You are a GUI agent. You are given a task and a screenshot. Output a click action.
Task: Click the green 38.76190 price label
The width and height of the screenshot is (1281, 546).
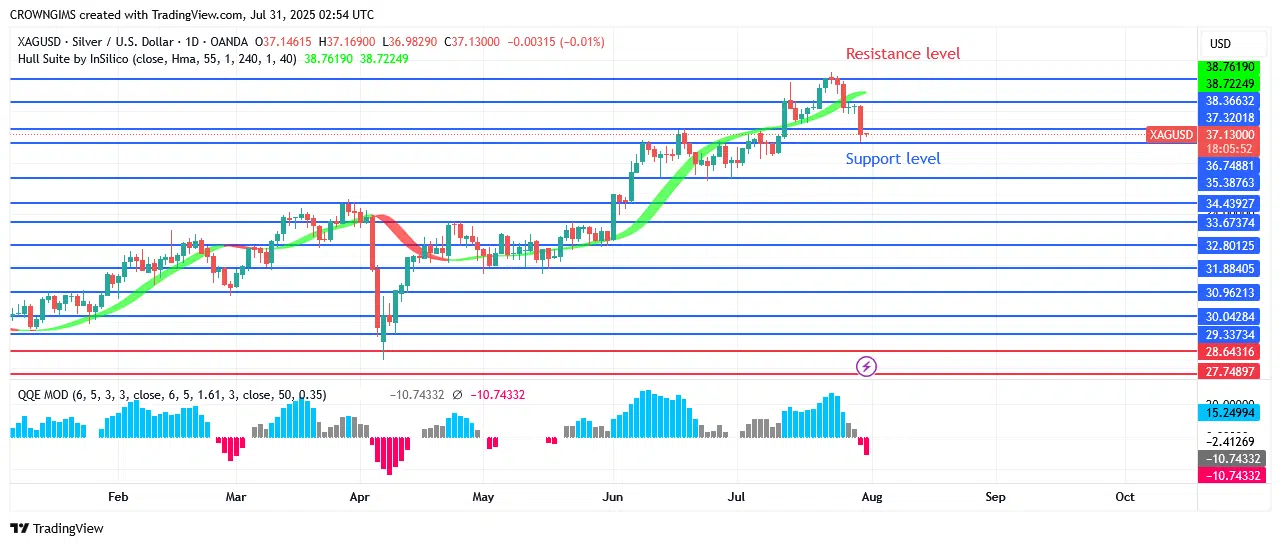click(x=1229, y=68)
